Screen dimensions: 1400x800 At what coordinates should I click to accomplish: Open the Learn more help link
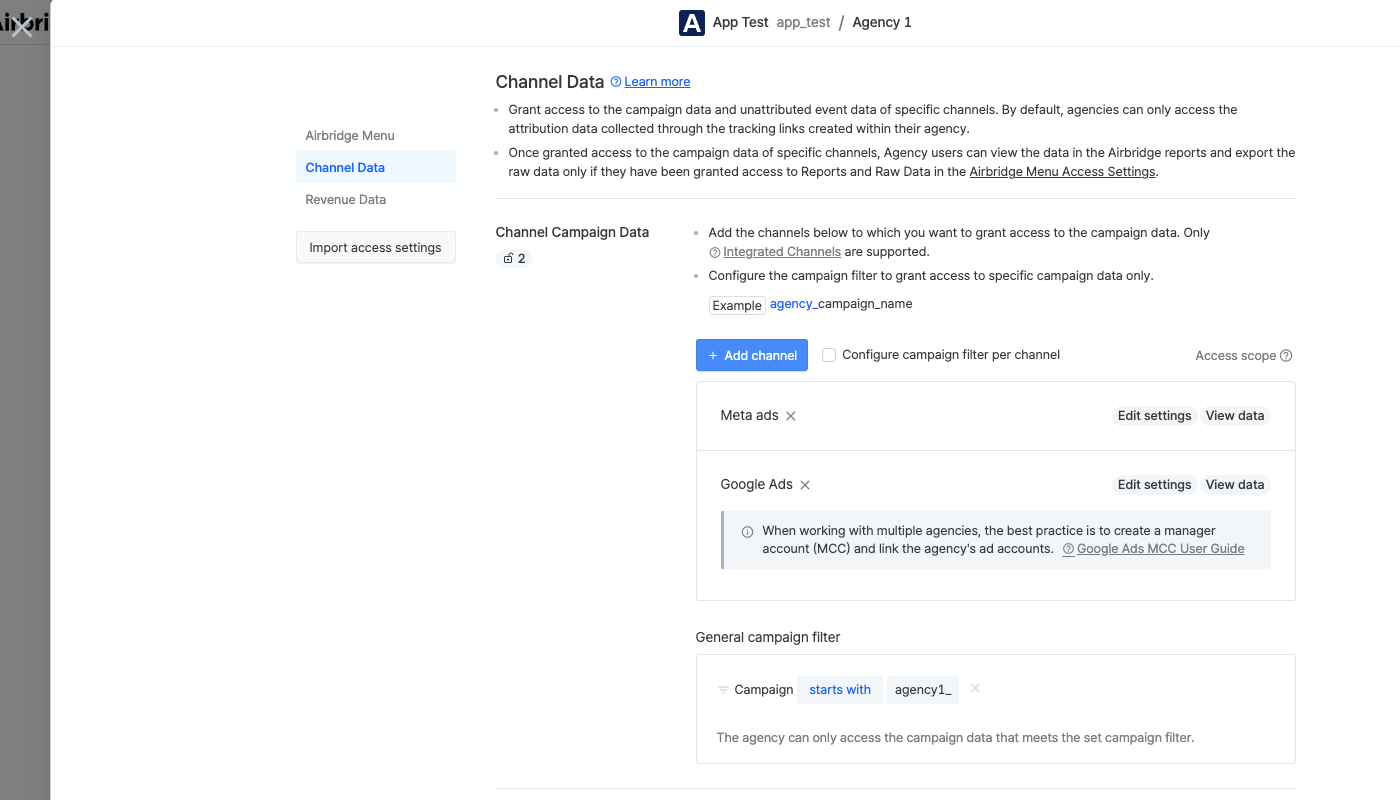pyautogui.click(x=657, y=82)
